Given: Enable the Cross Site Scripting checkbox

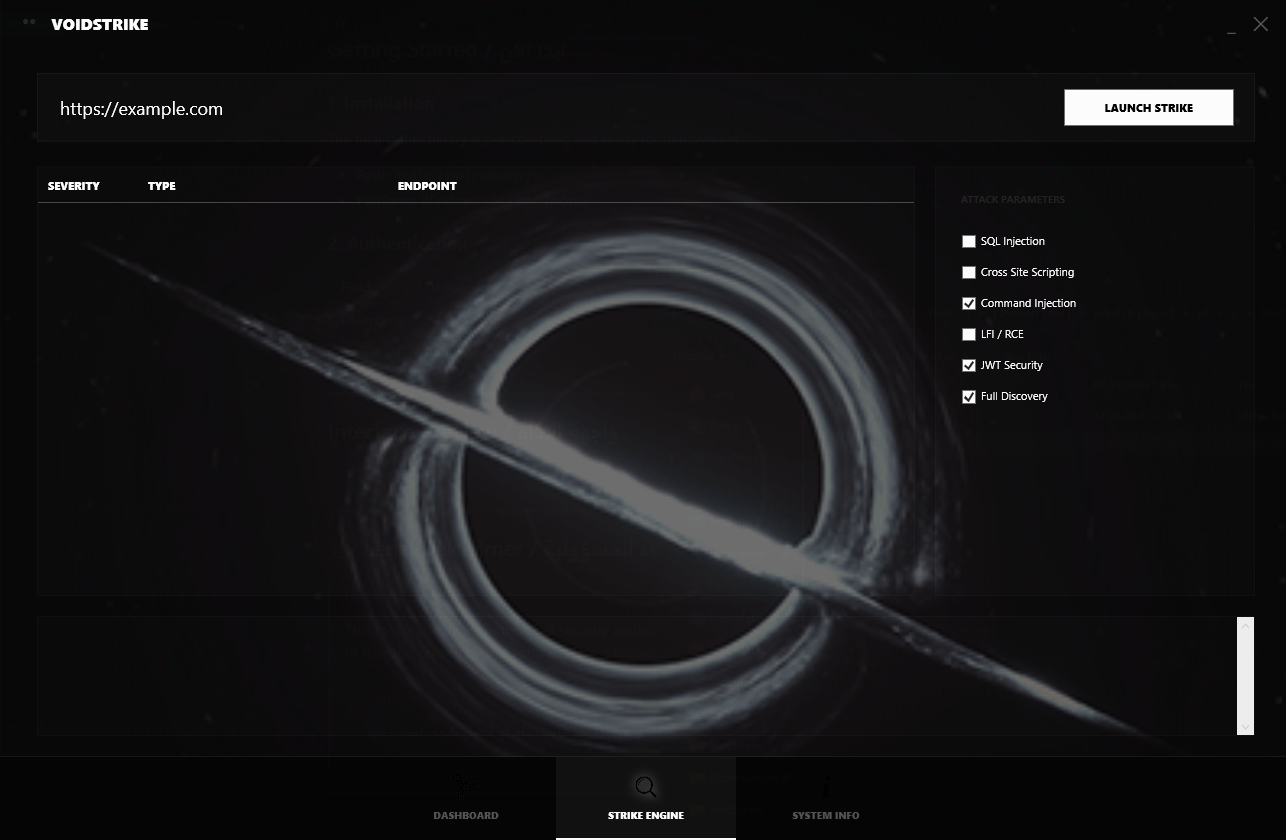Looking at the screenshot, I should 968,272.
